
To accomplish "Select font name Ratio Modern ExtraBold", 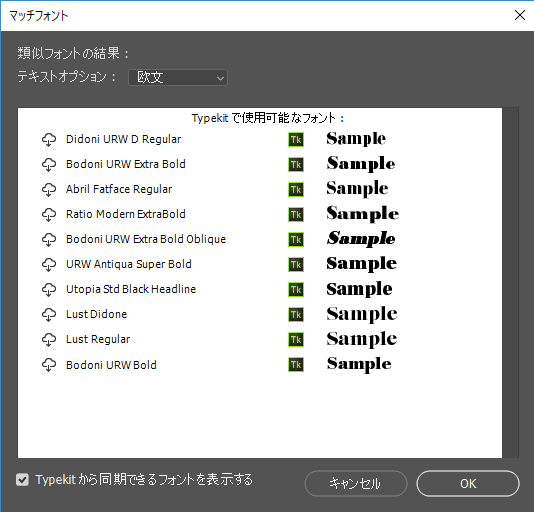I will pos(126,214).
